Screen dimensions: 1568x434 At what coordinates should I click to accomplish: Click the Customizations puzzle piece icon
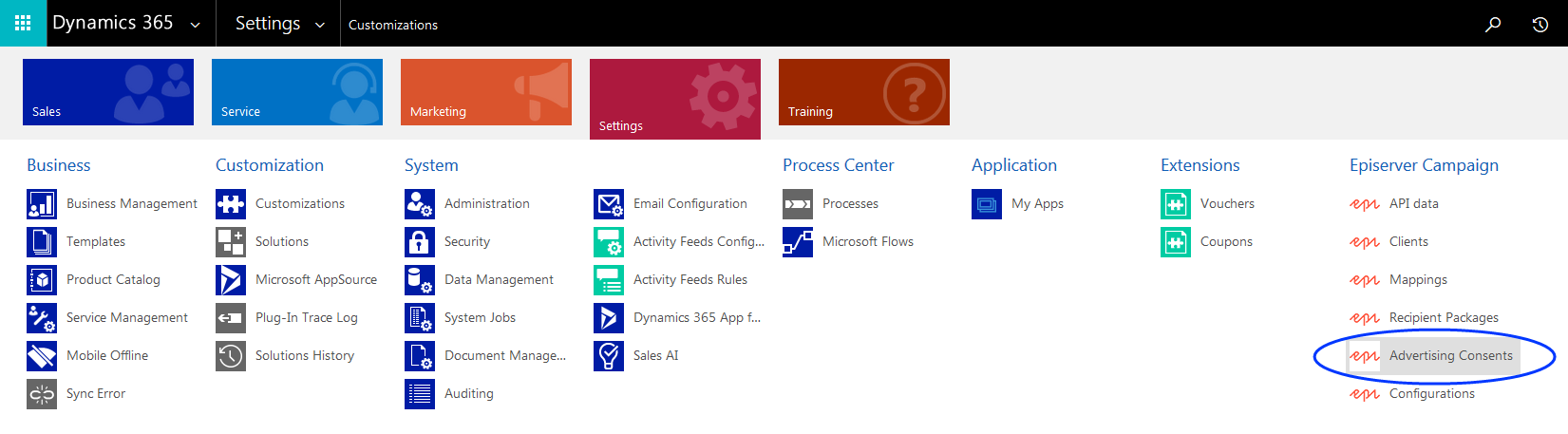point(231,204)
